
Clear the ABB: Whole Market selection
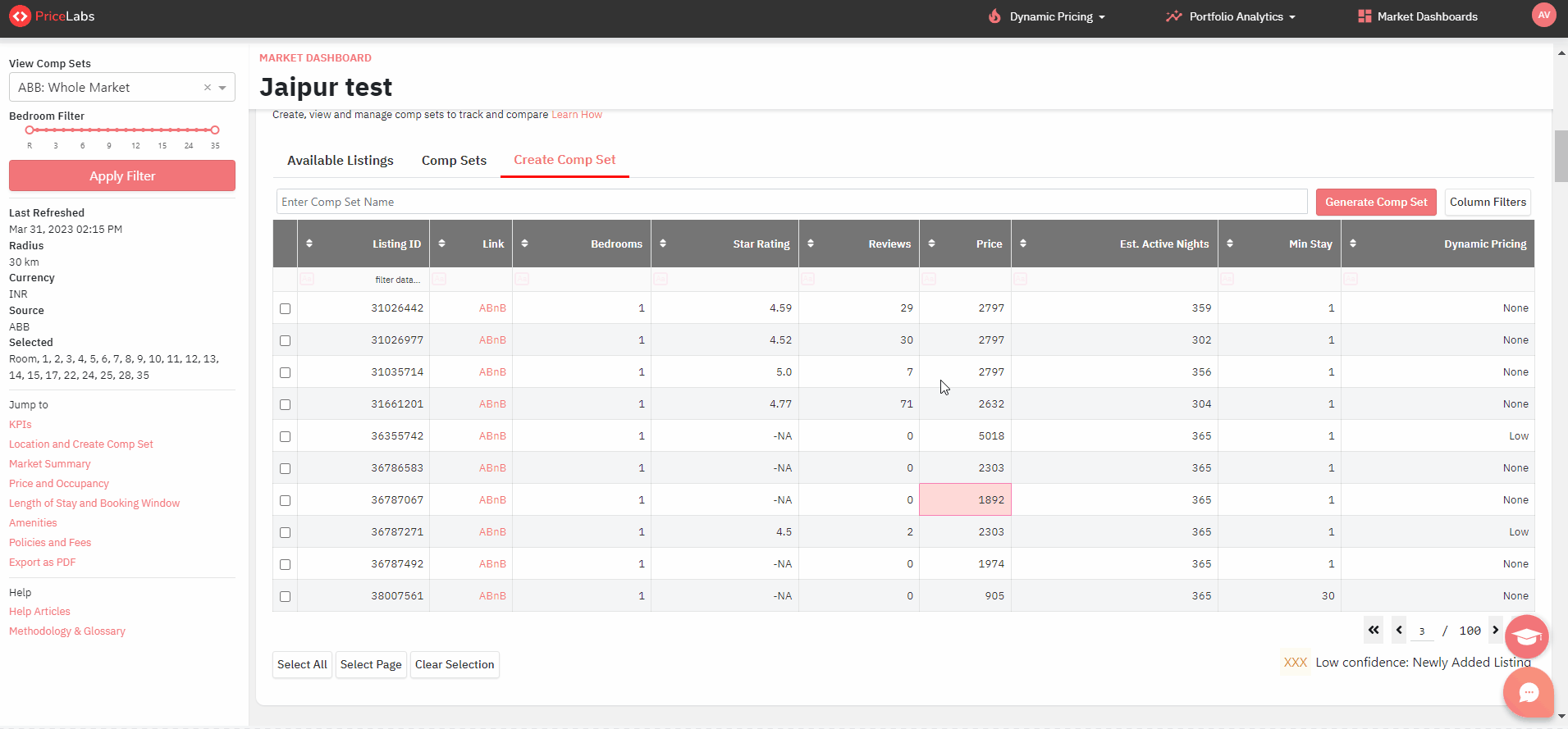208,88
